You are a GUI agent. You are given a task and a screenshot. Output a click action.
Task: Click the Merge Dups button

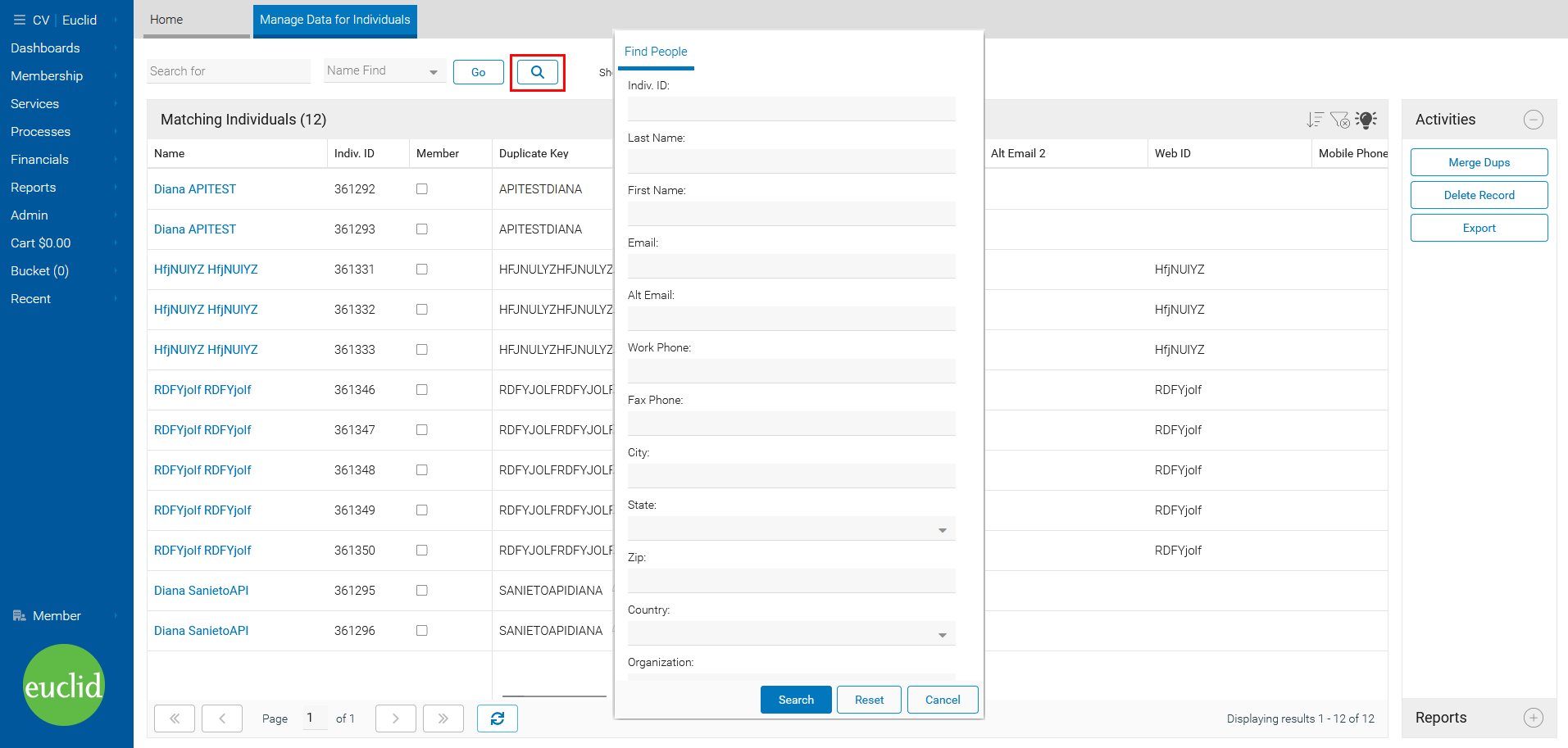click(x=1479, y=162)
